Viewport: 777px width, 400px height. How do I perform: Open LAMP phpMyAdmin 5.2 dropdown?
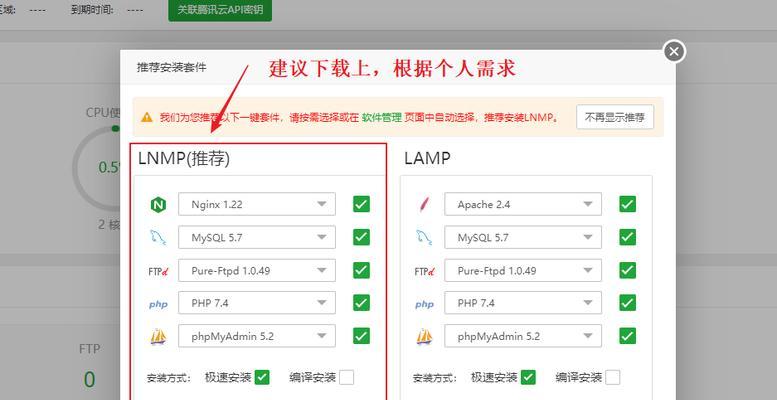pyautogui.click(x=523, y=336)
